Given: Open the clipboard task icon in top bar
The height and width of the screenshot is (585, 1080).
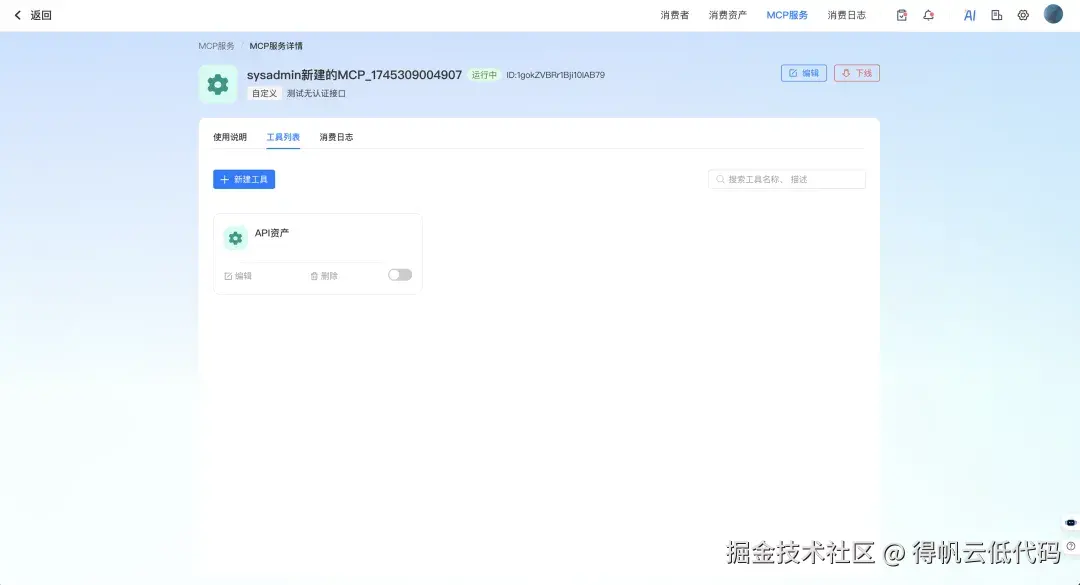Looking at the screenshot, I should [x=903, y=14].
